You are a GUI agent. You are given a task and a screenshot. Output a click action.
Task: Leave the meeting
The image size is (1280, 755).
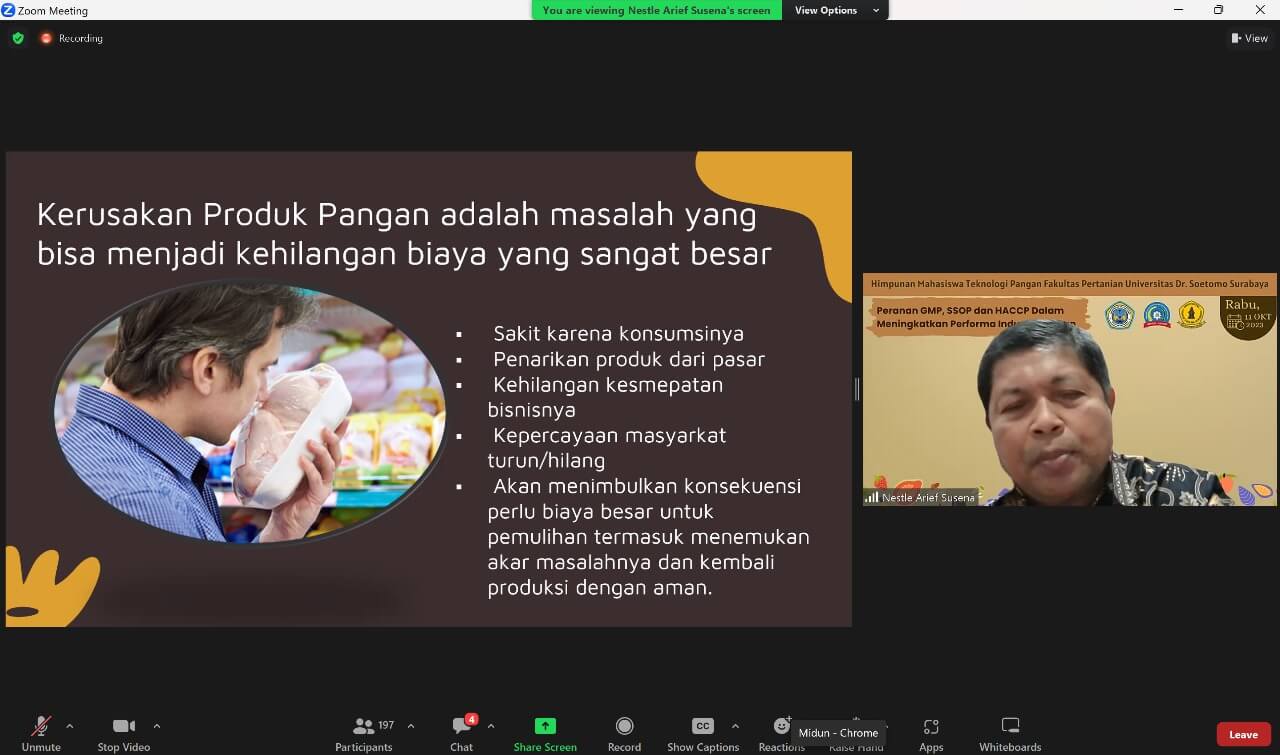click(1243, 734)
